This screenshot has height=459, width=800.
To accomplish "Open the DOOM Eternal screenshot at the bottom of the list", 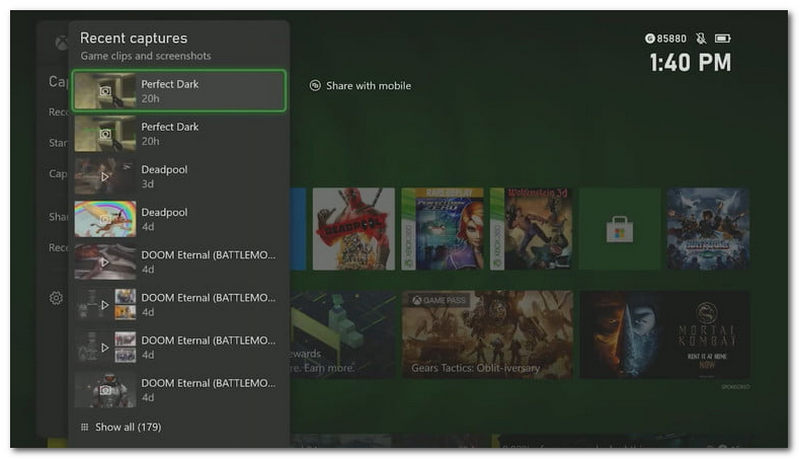I will coord(179,390).
